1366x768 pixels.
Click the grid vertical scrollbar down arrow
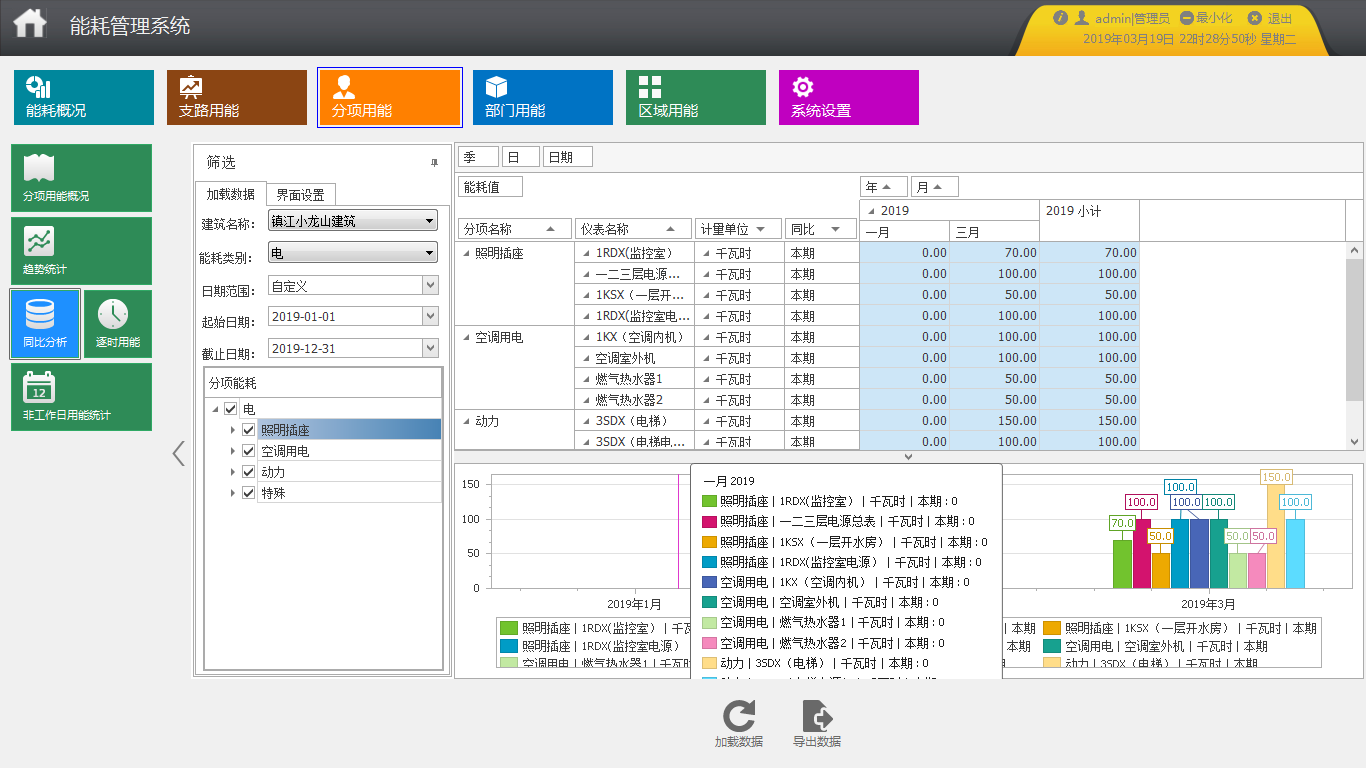coord(1355,441)
